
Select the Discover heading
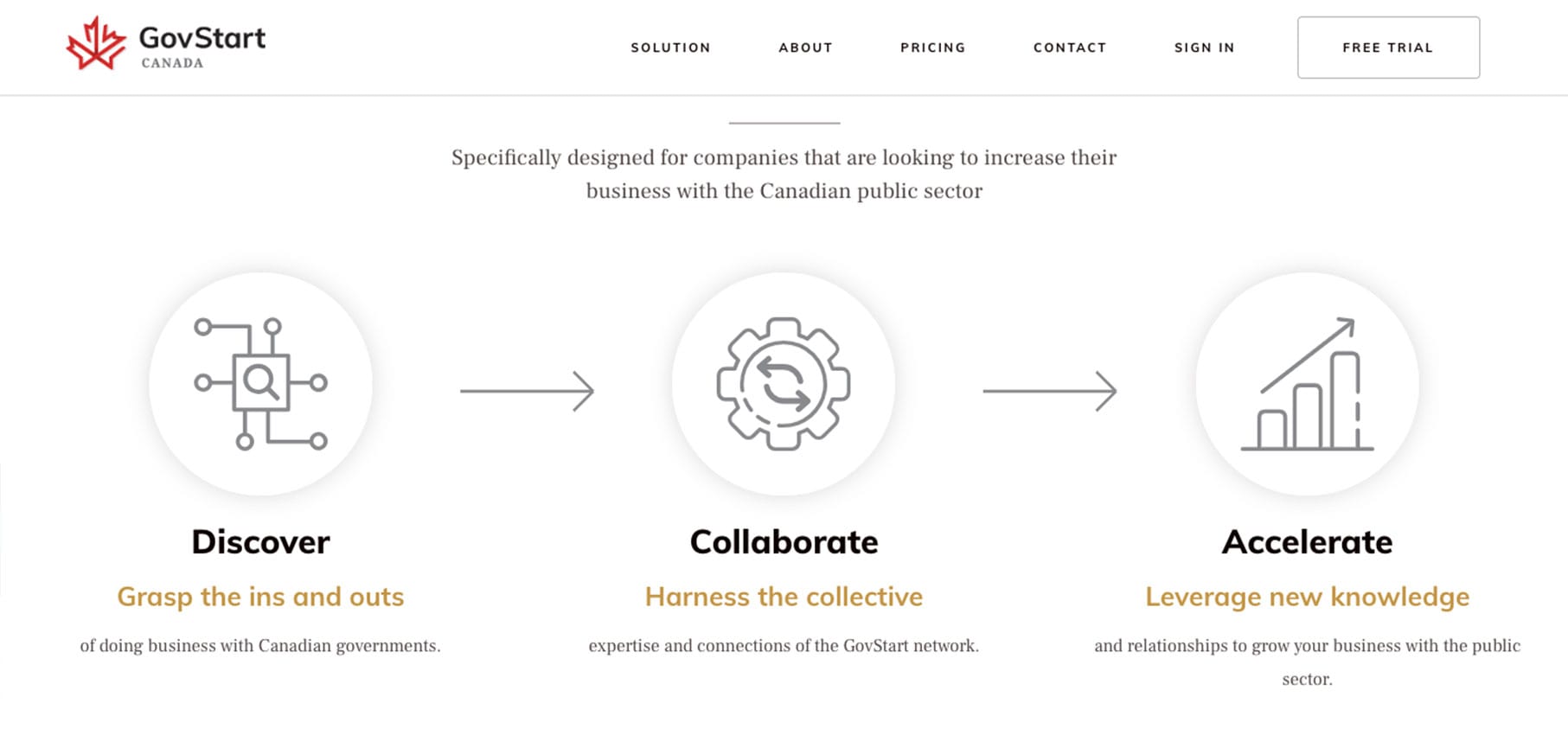coord(260,542)
